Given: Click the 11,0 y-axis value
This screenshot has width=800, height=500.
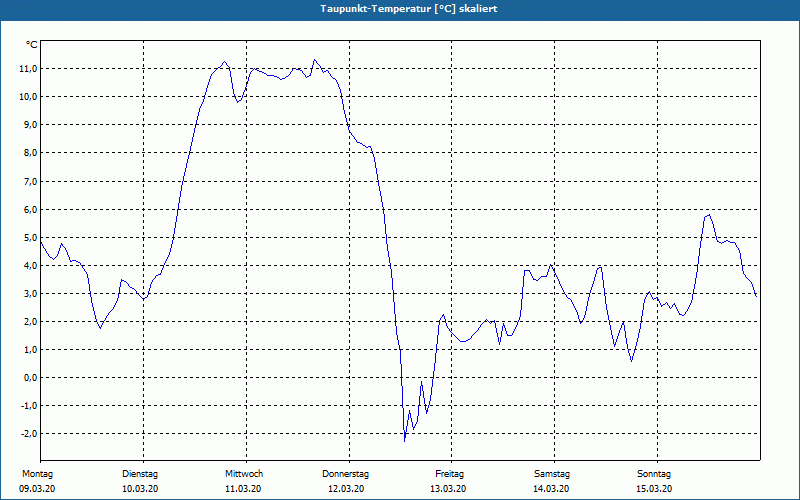Looking at the screenshot, I should [x=28, y=69].
